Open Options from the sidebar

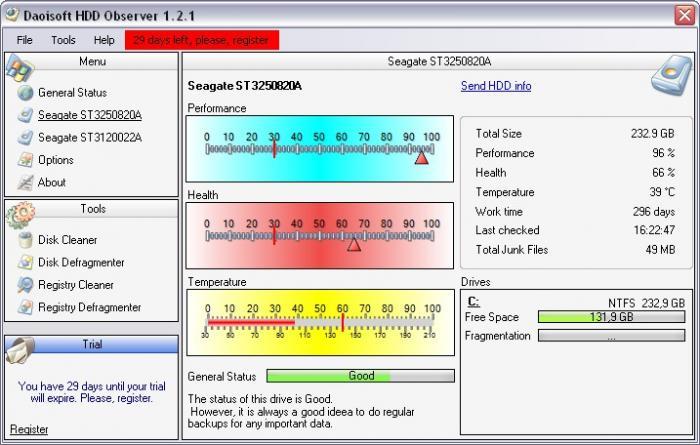pos(56,160)
